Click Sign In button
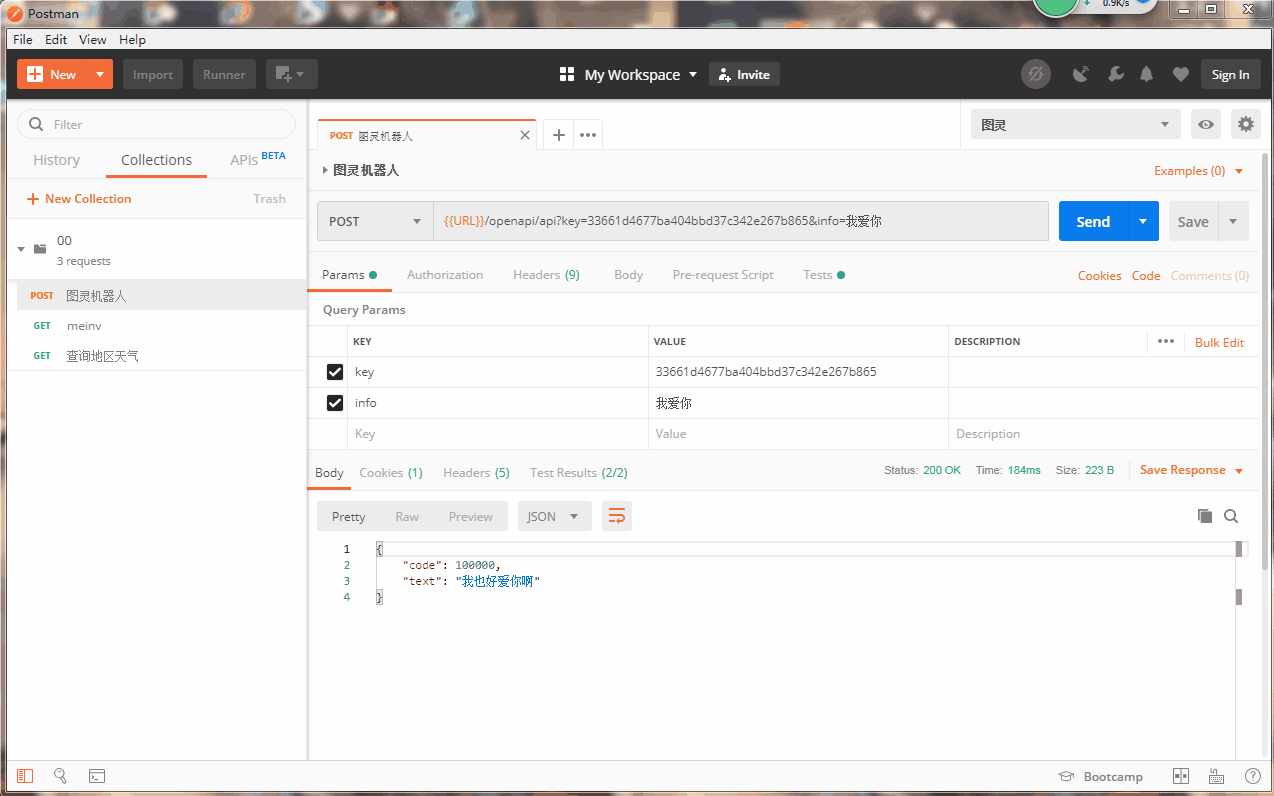 1230,74
